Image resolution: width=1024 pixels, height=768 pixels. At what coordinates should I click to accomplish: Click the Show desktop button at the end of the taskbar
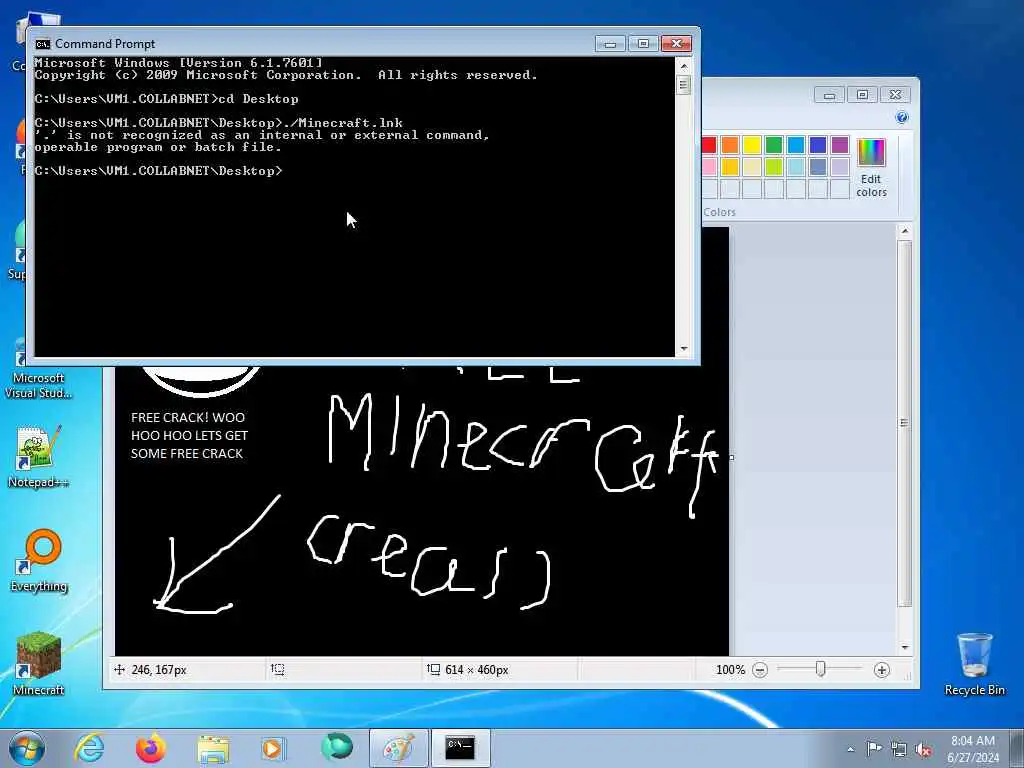pyautogui.click(x=1017, y=748)
